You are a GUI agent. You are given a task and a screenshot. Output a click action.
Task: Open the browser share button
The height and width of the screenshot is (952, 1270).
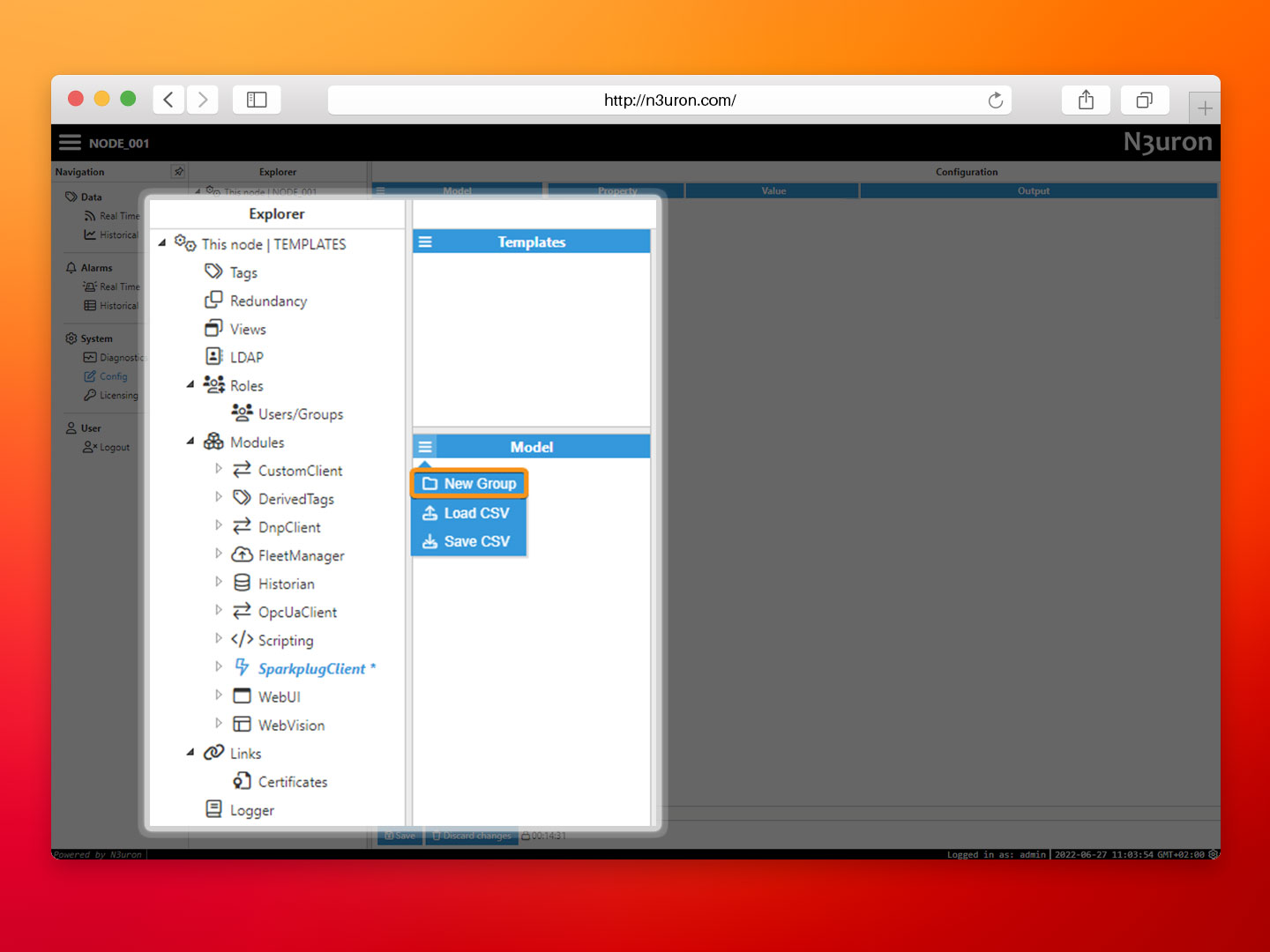click(1086, 100)
